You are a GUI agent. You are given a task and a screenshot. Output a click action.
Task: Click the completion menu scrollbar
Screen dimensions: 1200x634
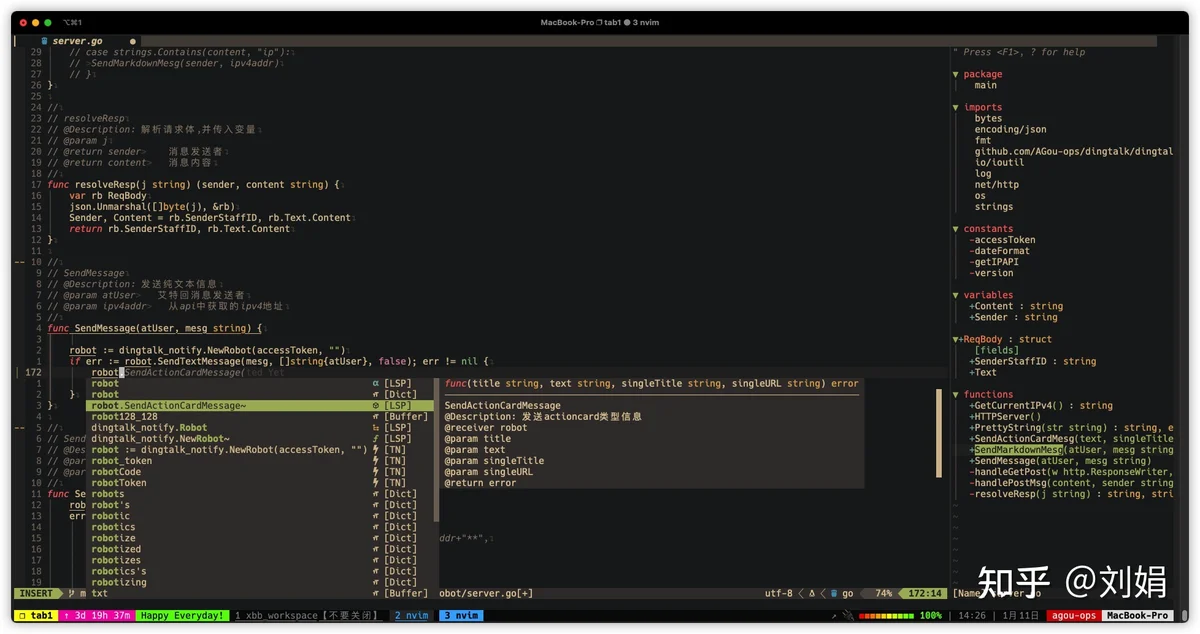[x=437, y=450]
